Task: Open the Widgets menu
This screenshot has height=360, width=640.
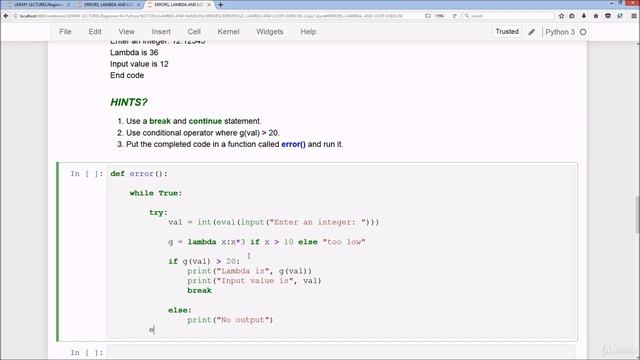Action: [269, 32]
